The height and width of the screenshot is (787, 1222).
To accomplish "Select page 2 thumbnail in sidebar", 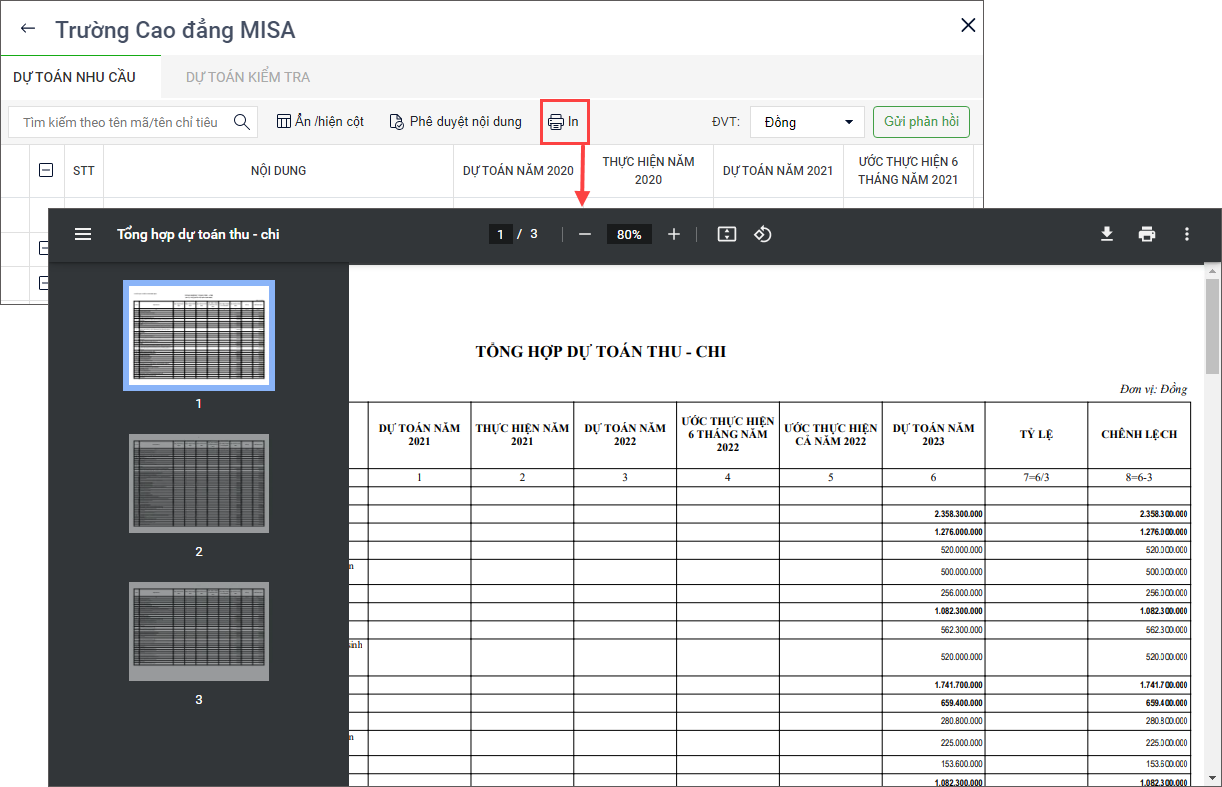I will [x=199, y=484].
